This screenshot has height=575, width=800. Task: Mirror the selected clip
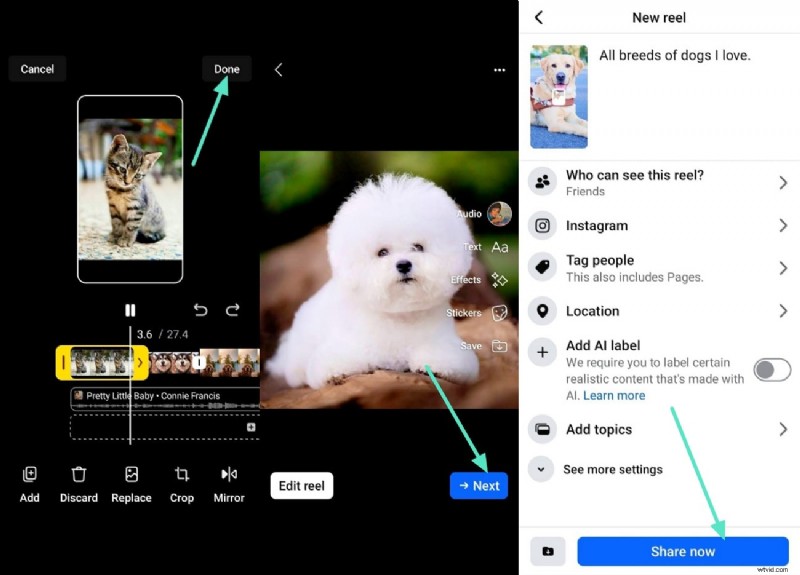click(x=229, y=475)
